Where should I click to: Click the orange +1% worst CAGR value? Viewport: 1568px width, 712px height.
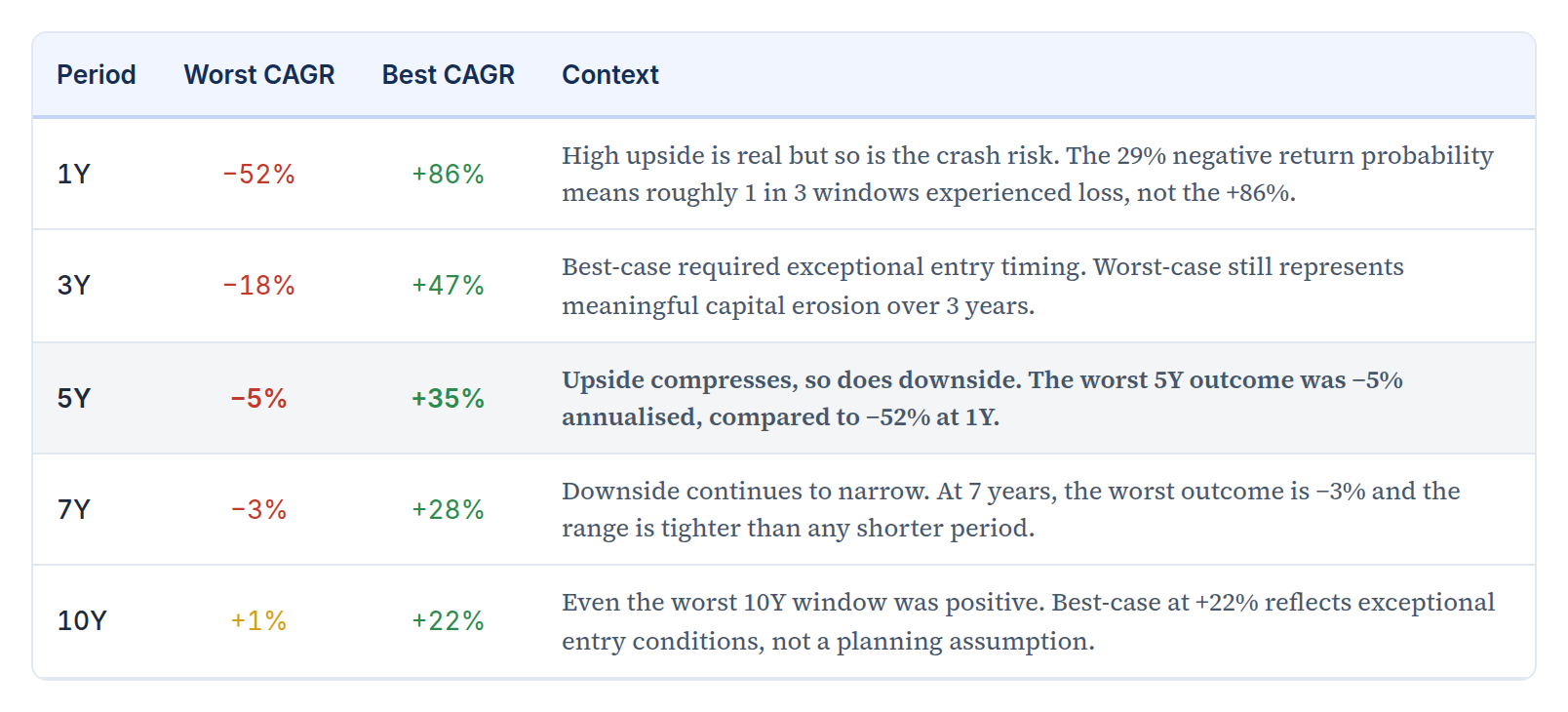258,621
